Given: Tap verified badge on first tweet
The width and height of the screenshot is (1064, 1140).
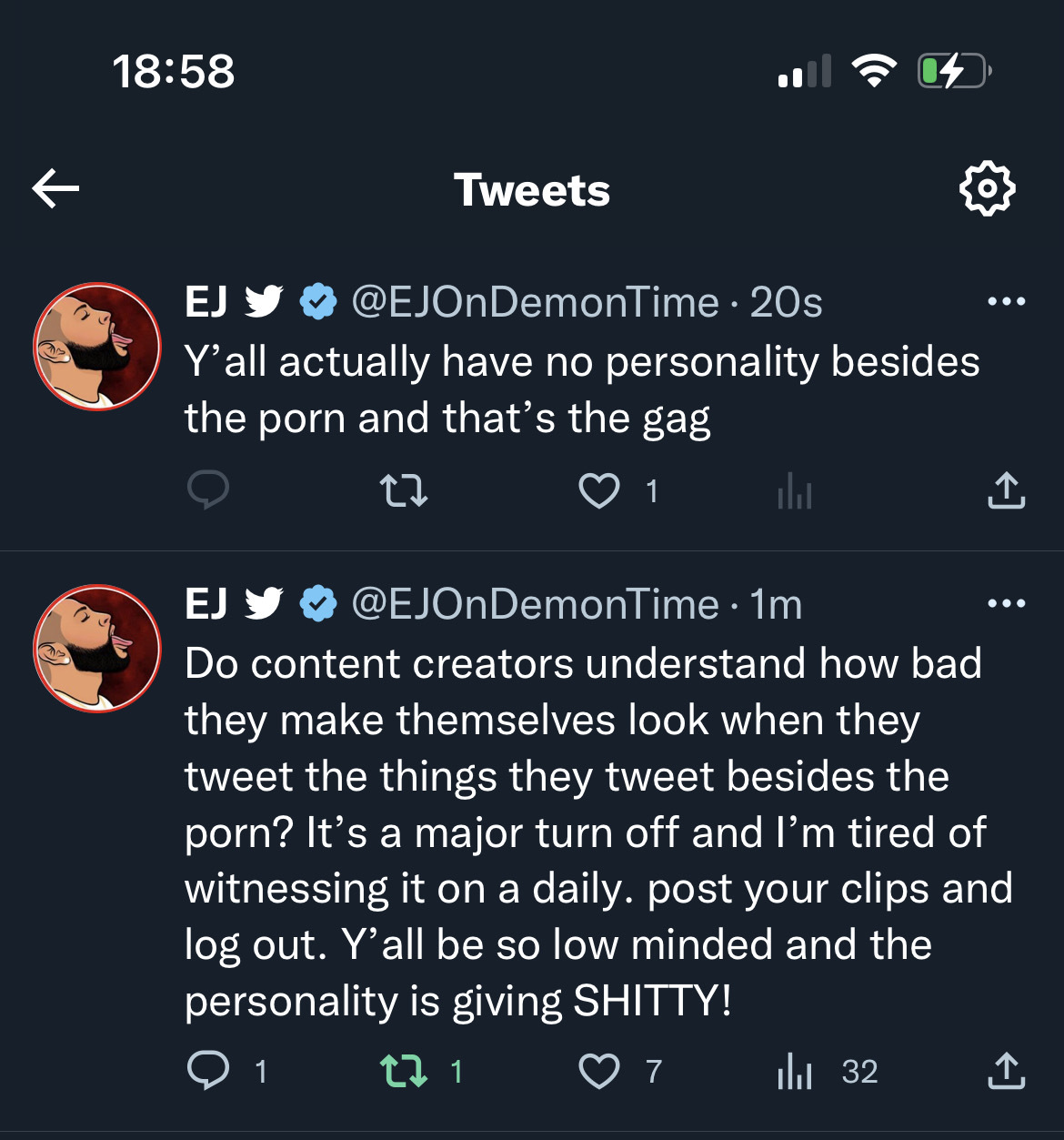Looking at the screenshot, I should pos(318,302).
